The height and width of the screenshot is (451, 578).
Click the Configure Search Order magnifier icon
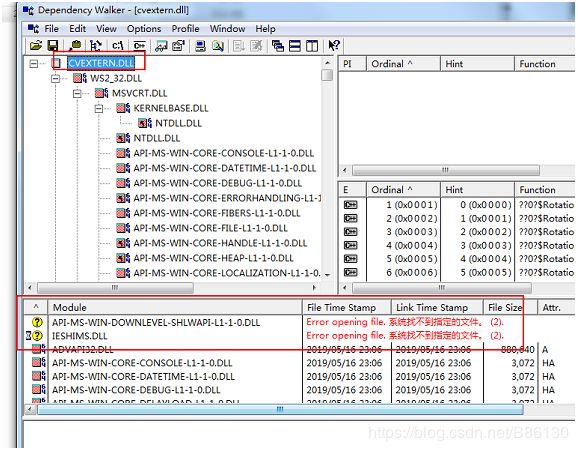pyautogui.click(x=218, y=46)
